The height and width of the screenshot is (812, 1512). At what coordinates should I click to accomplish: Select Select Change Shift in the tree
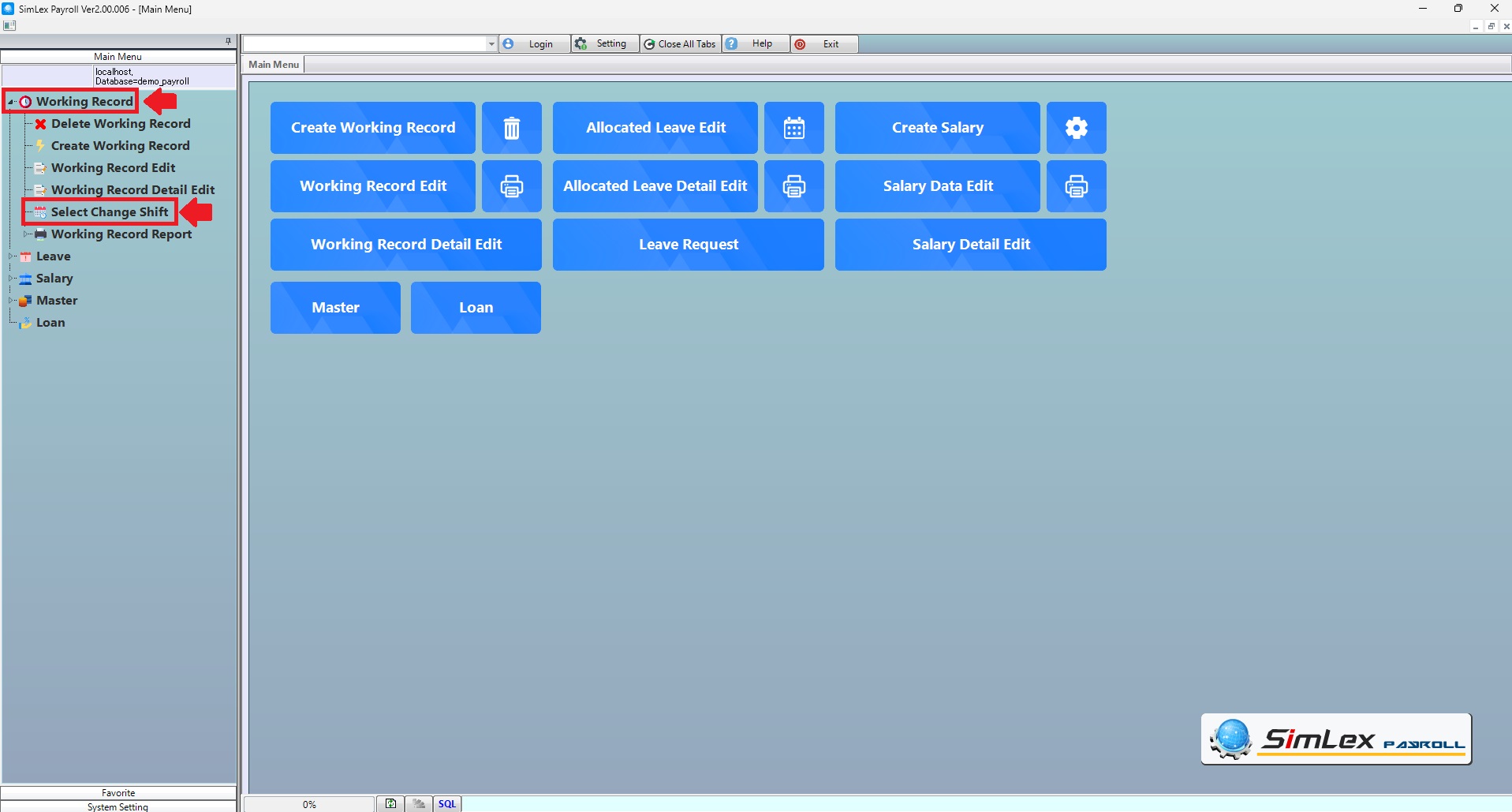[110, 212]
